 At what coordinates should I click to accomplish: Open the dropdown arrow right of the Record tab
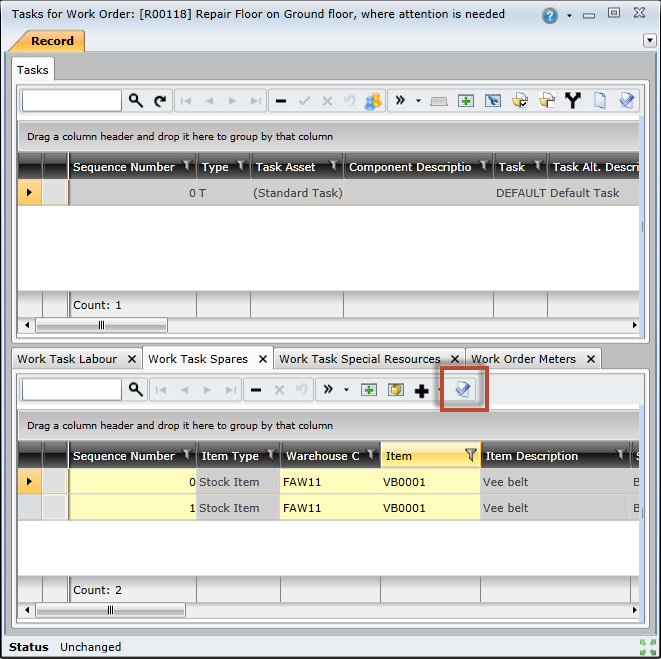[x=649, y=41]
